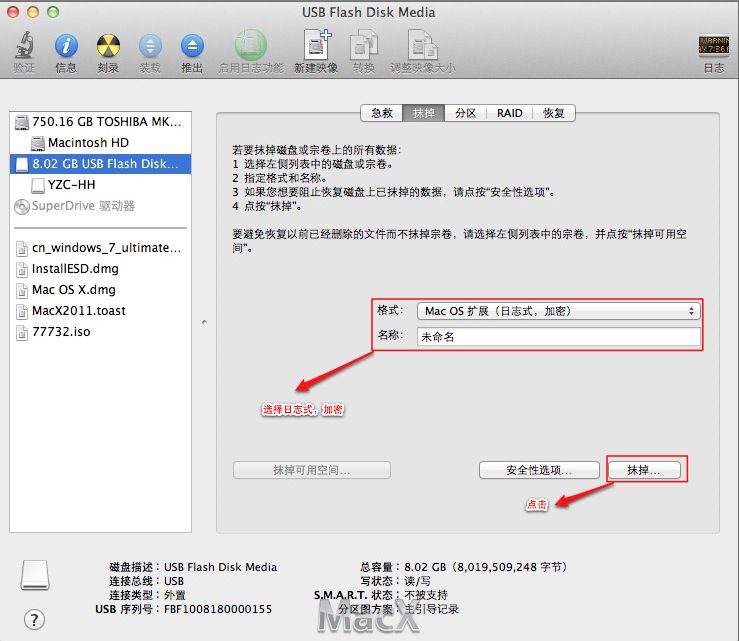The height and width of the screenshot is (641, 739).
Task: Open the Format (格式) dropdown
Action: point(558,311)
